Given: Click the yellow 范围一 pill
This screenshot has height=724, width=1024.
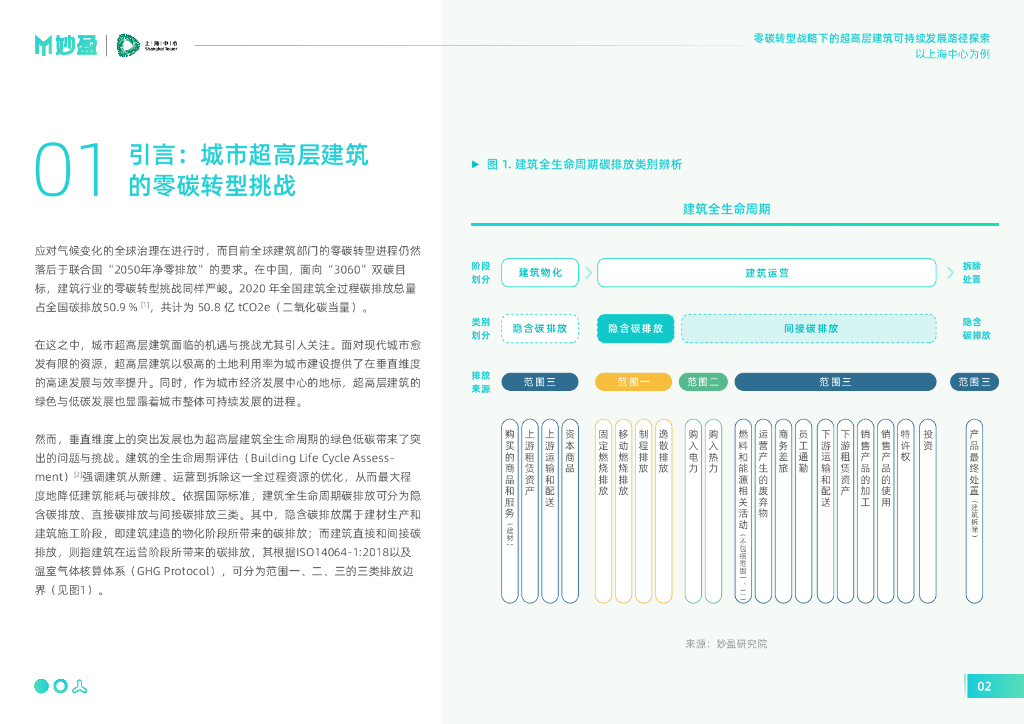Looking at the screenshot, I should [x=633, y=382].
